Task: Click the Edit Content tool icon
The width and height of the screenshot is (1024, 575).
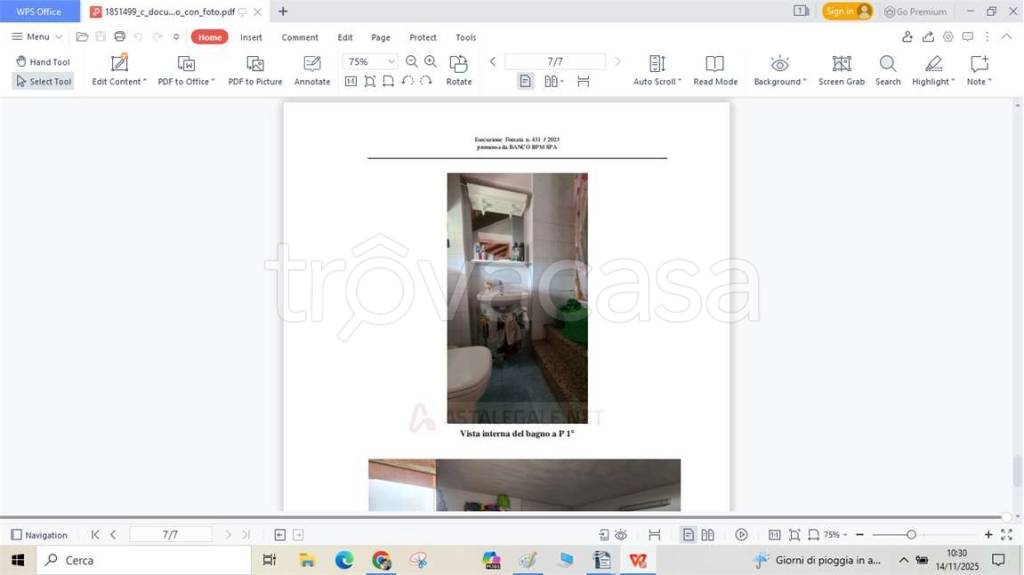Action: click(x=119, y=64)
